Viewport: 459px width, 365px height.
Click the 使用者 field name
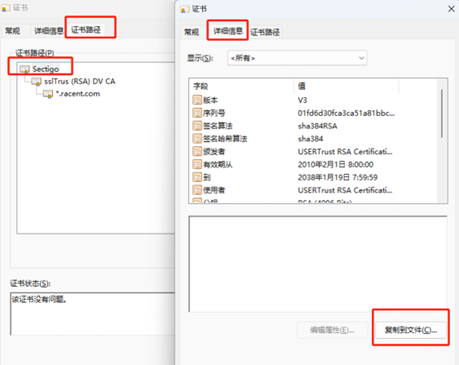point(214,190)
